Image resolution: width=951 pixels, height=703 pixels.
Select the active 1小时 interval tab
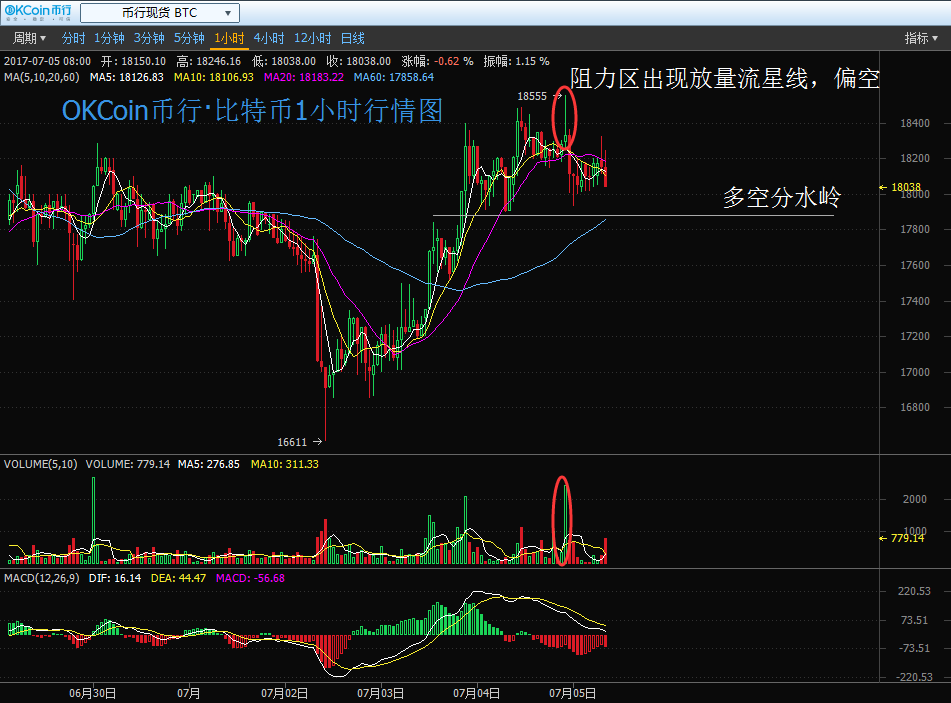tap(229, 39)
